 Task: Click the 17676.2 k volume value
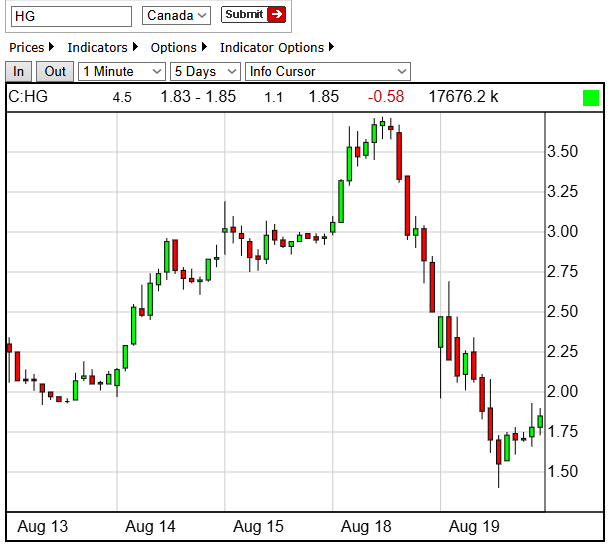point(463,97)
